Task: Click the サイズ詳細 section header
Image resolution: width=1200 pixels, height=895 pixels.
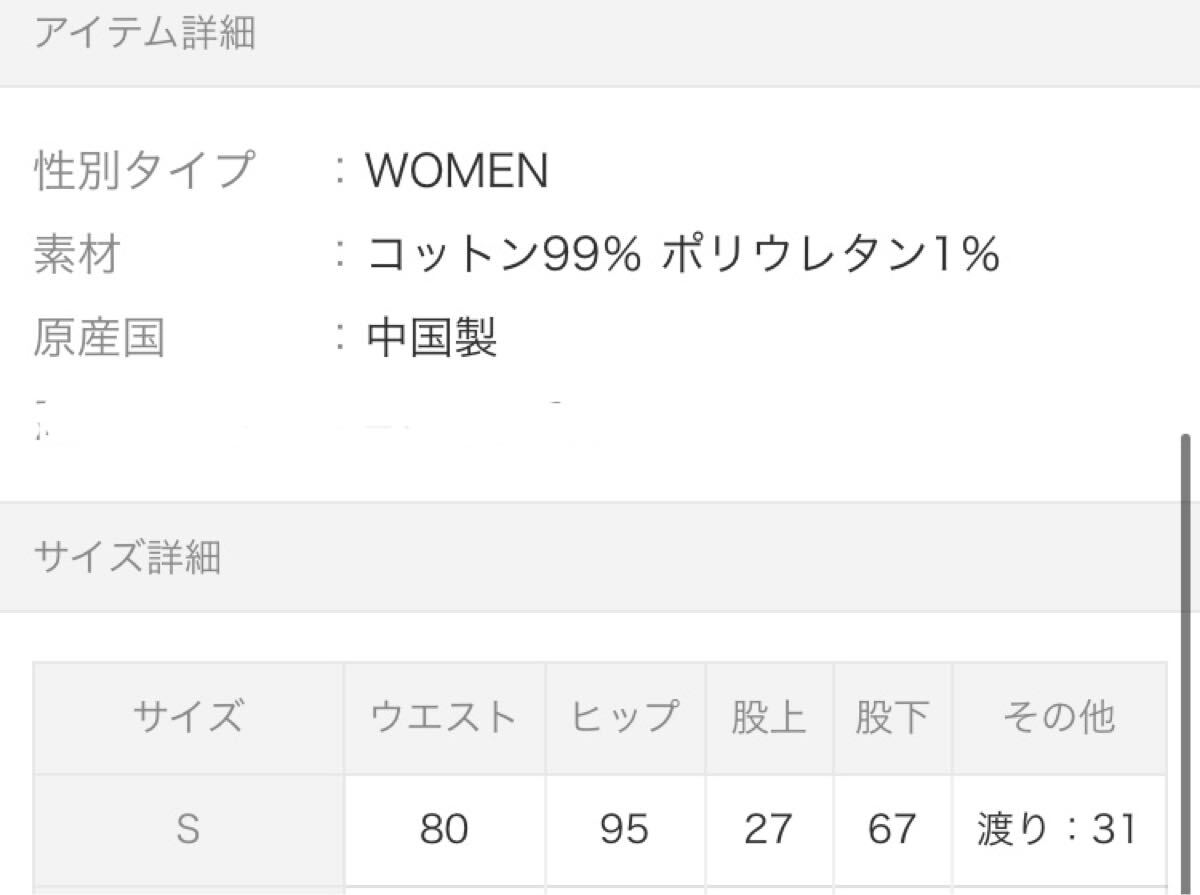Action: click(x=127, y=557)
